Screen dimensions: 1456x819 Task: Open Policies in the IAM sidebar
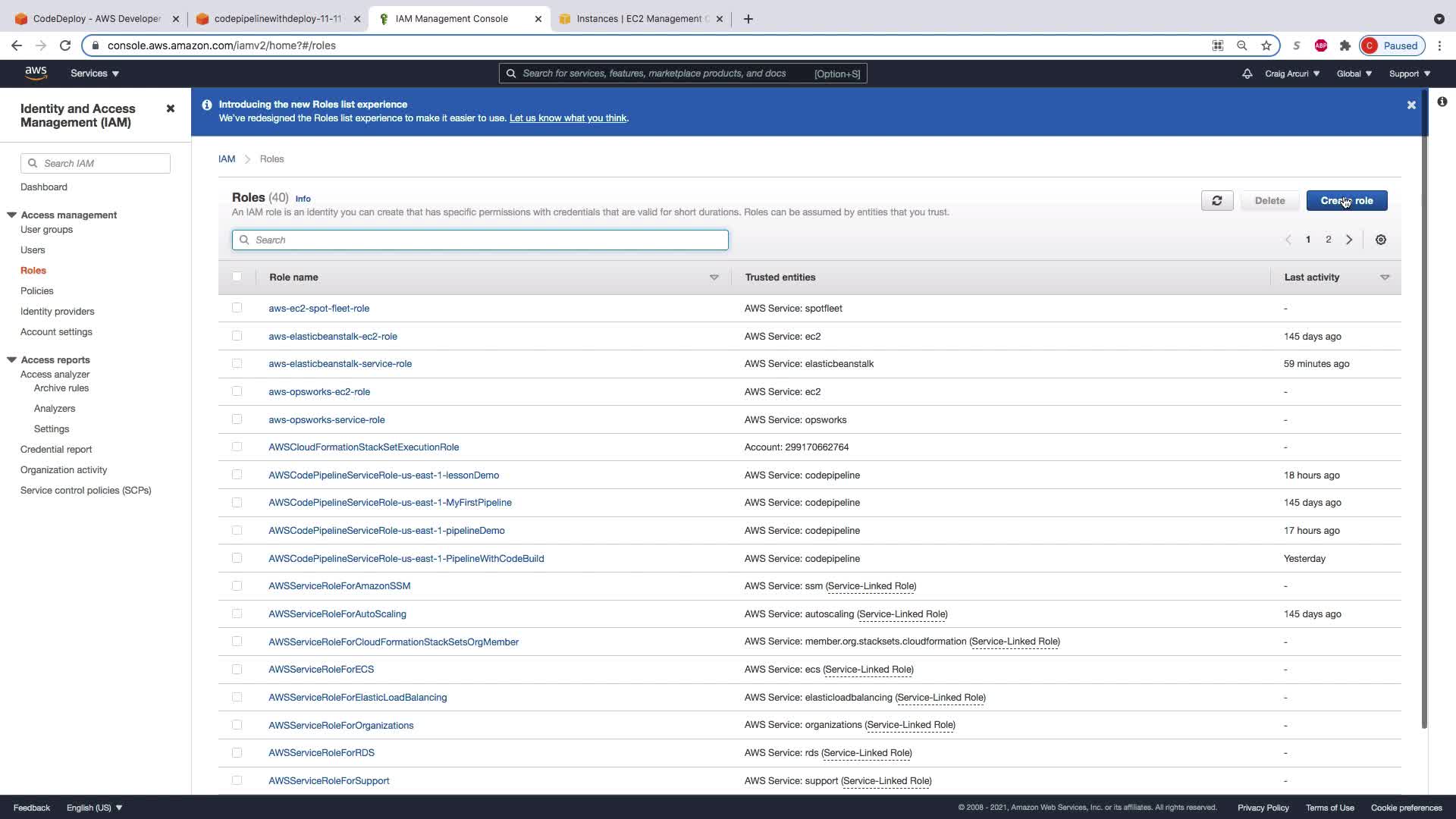[x=36, y=290]
